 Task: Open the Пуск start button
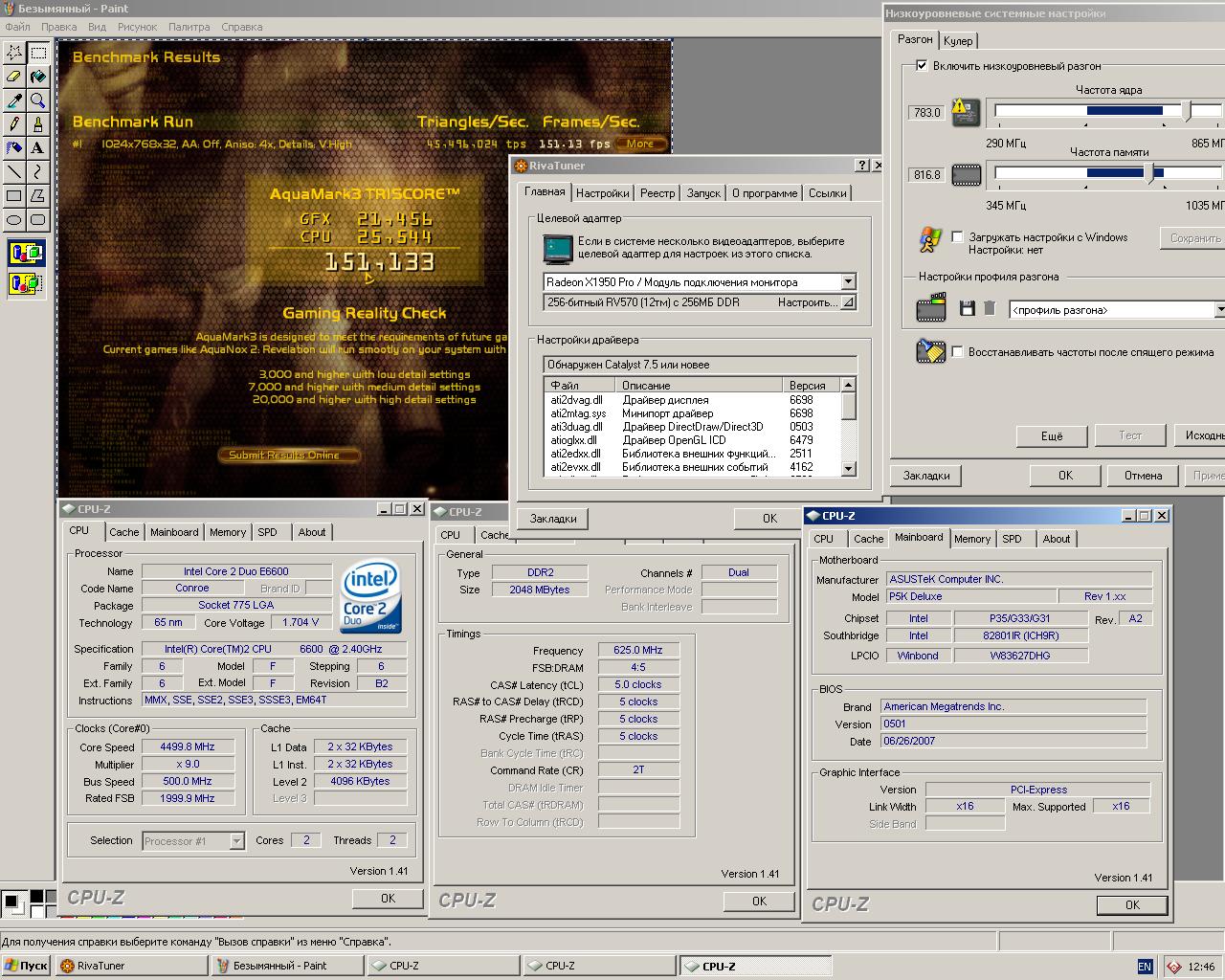click(27, 966)
